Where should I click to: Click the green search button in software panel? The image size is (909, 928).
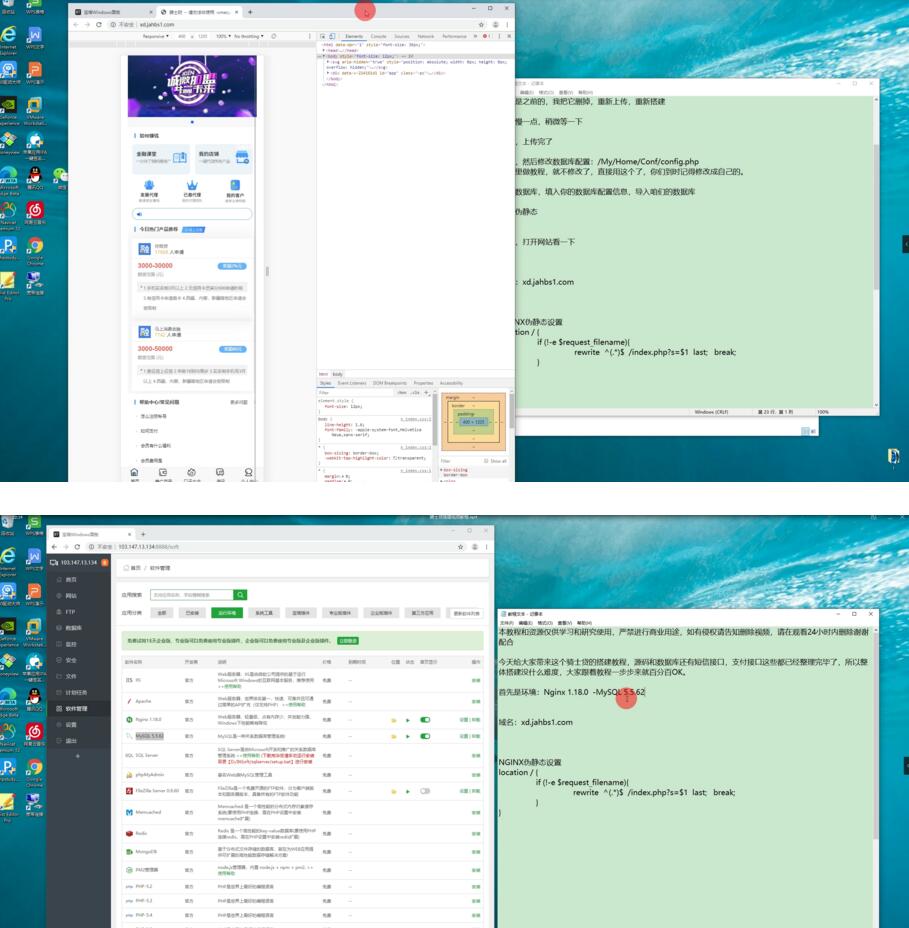240,595
